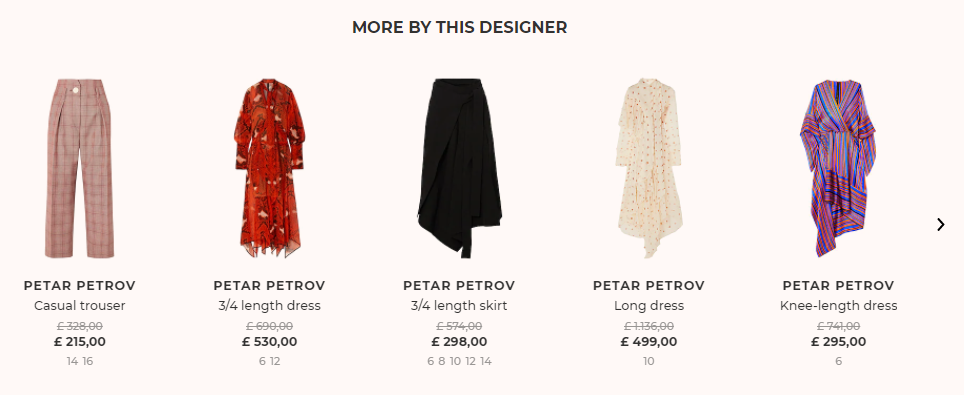Select size 6 for the Knee-length dress
964x395 pixels.
click(x=839, y=361)
